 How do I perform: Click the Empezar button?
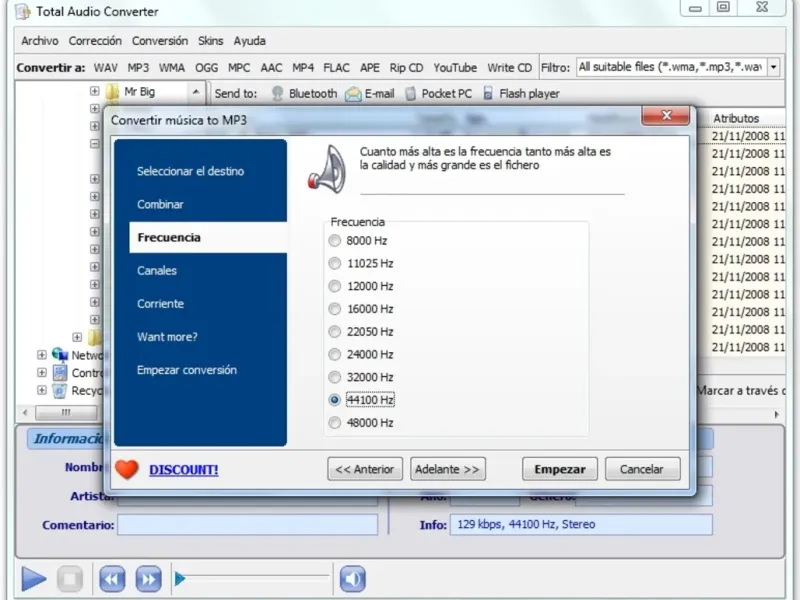click(560, 469)
